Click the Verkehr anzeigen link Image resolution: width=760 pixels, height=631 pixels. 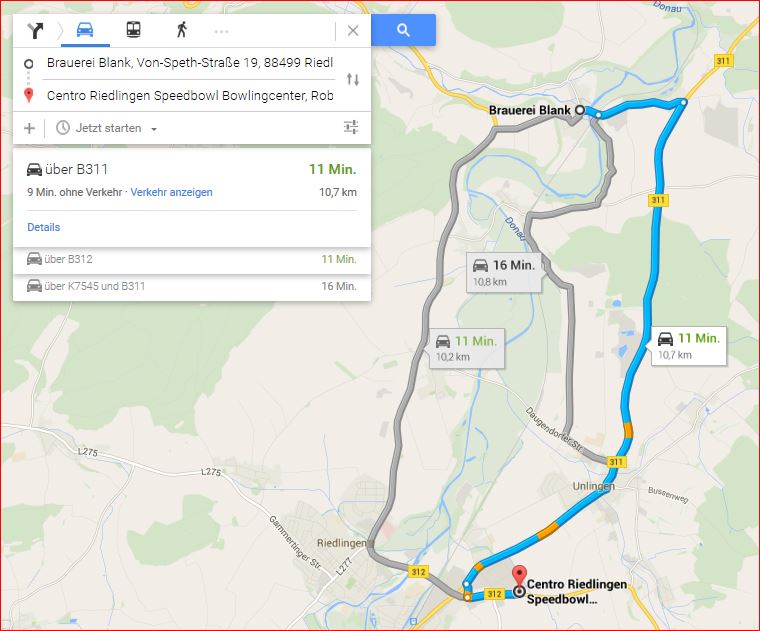pos(172,192)
